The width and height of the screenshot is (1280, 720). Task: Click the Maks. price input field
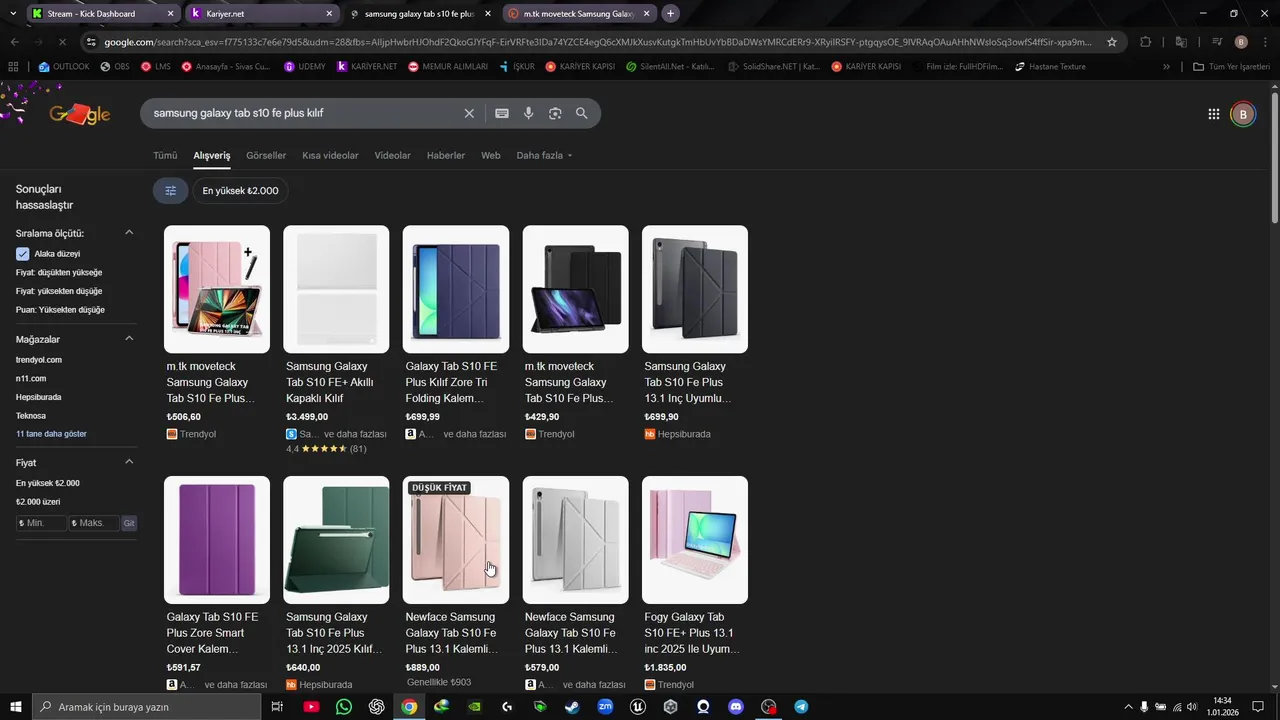coord(94,523)
